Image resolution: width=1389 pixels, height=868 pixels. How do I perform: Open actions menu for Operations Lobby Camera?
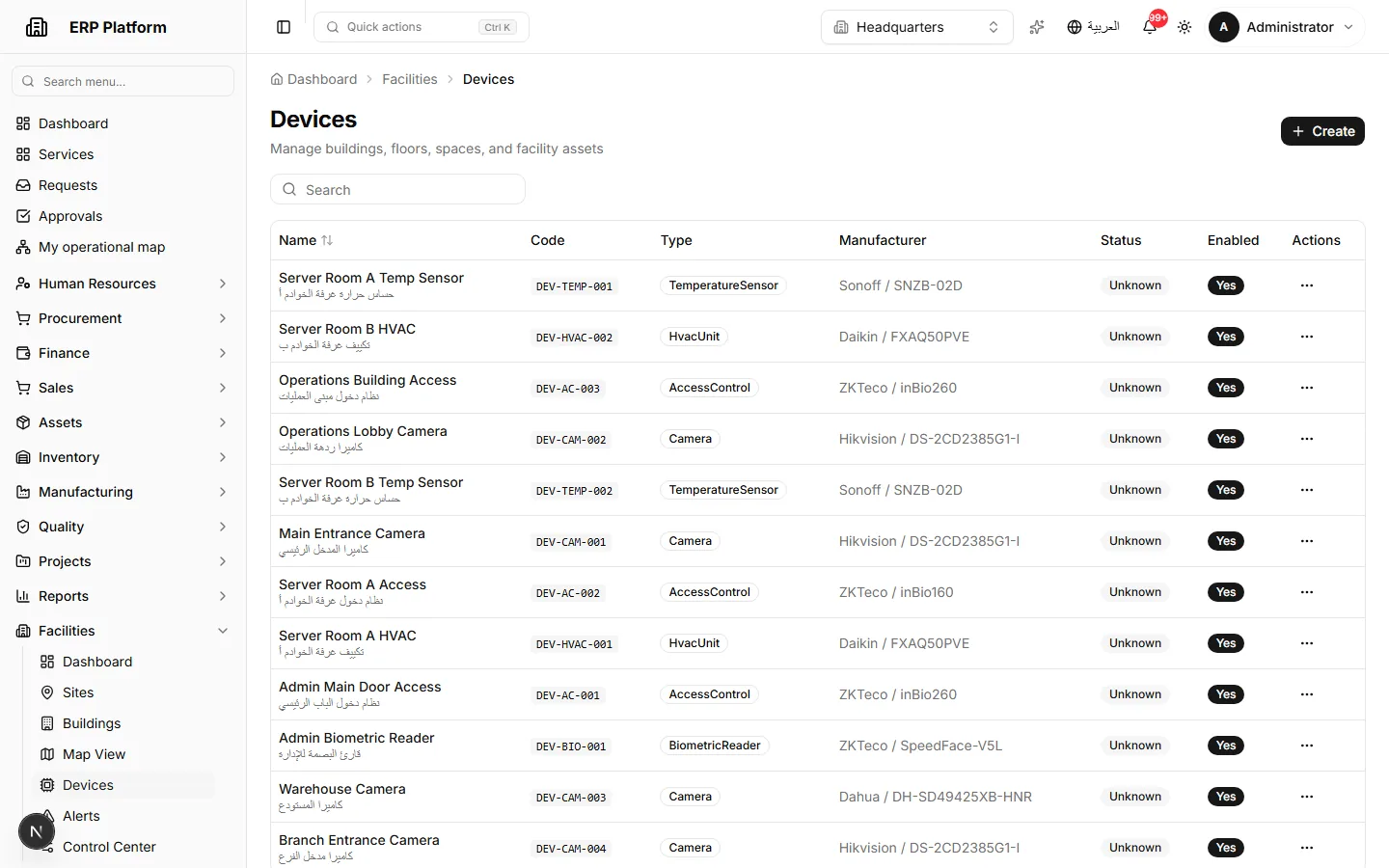(1307, 439)
